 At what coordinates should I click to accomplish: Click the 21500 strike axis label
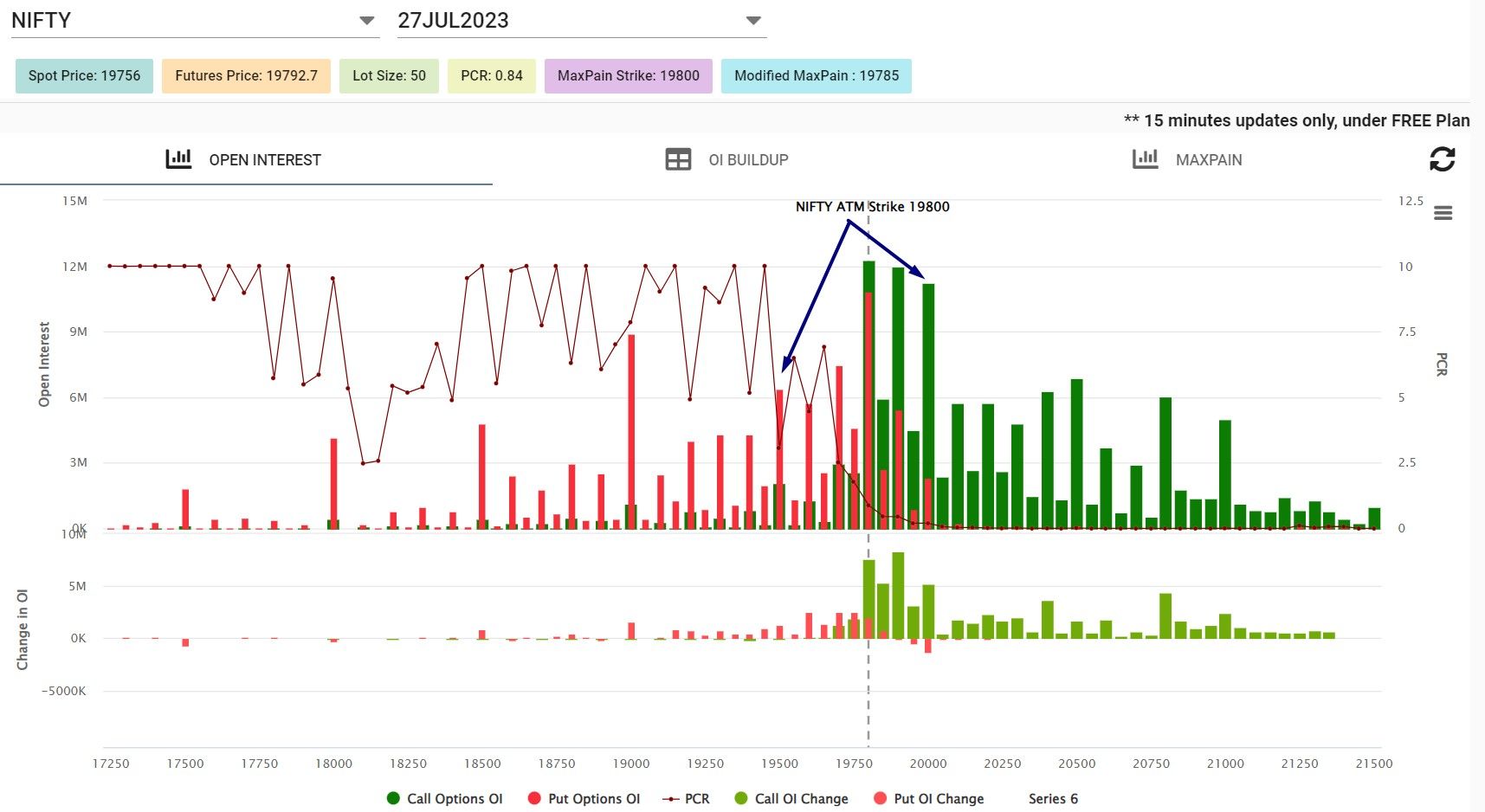1374,764
